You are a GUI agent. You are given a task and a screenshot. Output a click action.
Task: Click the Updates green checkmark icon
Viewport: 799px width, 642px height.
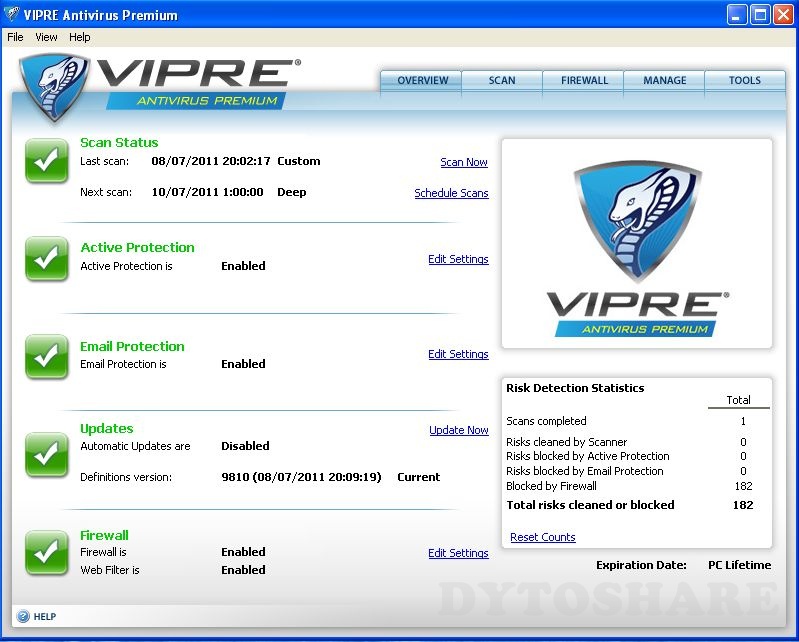coord(46,454)
